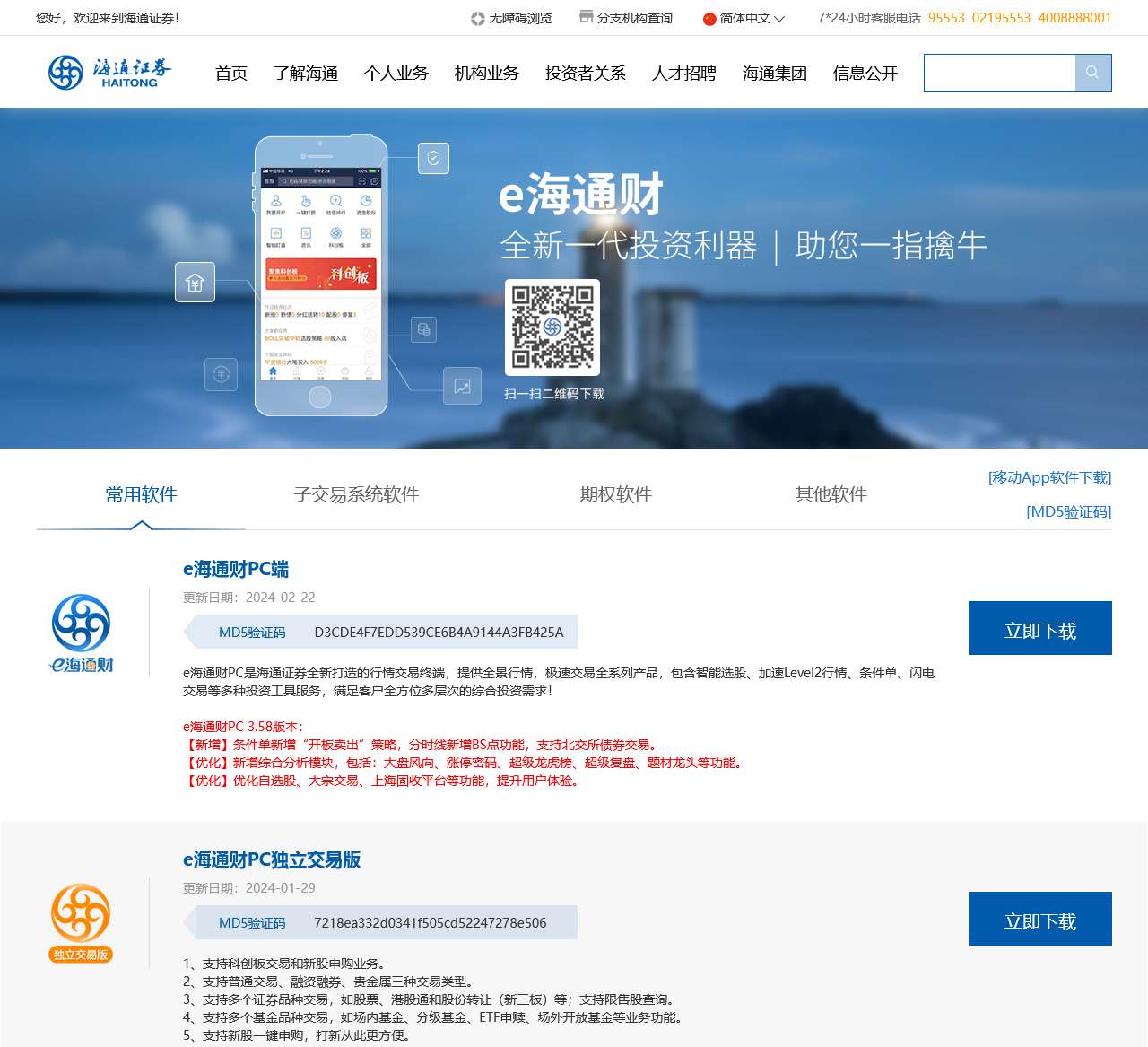Click the 分支机构查询 printer-like icon
This screenshot has height=1047, width=1148.
(x=587, y=17)
